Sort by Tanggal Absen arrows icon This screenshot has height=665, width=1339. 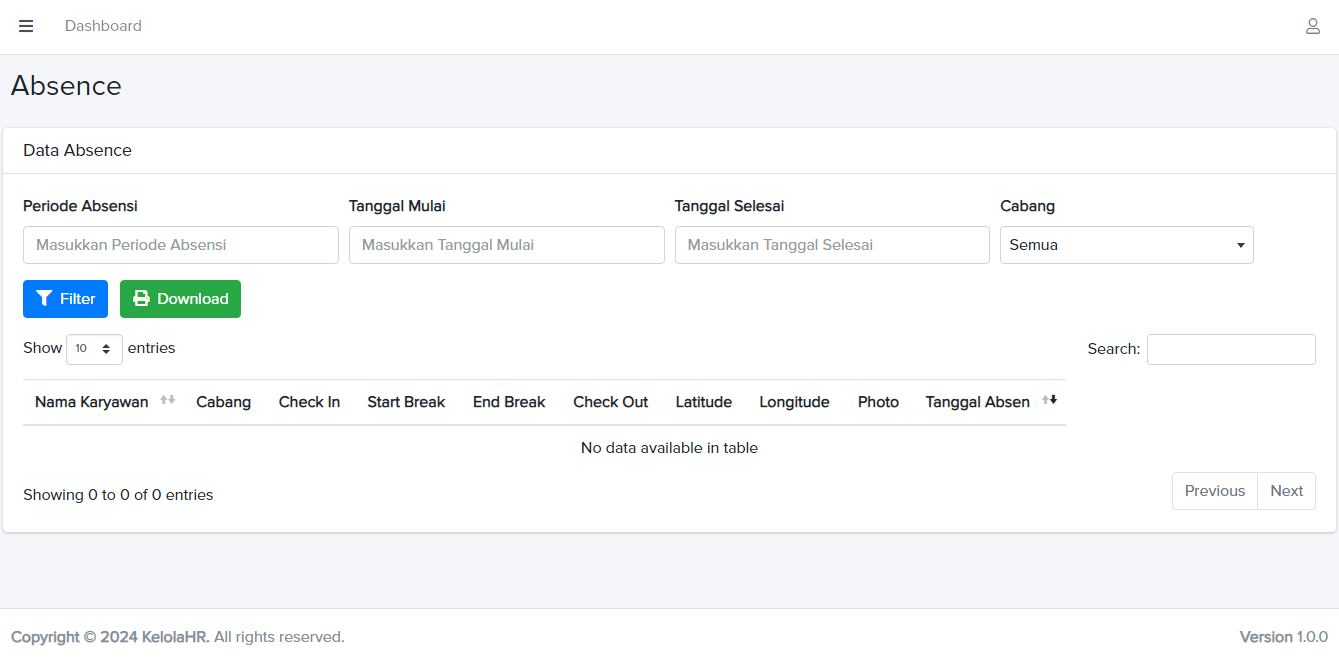point(1049,400)
